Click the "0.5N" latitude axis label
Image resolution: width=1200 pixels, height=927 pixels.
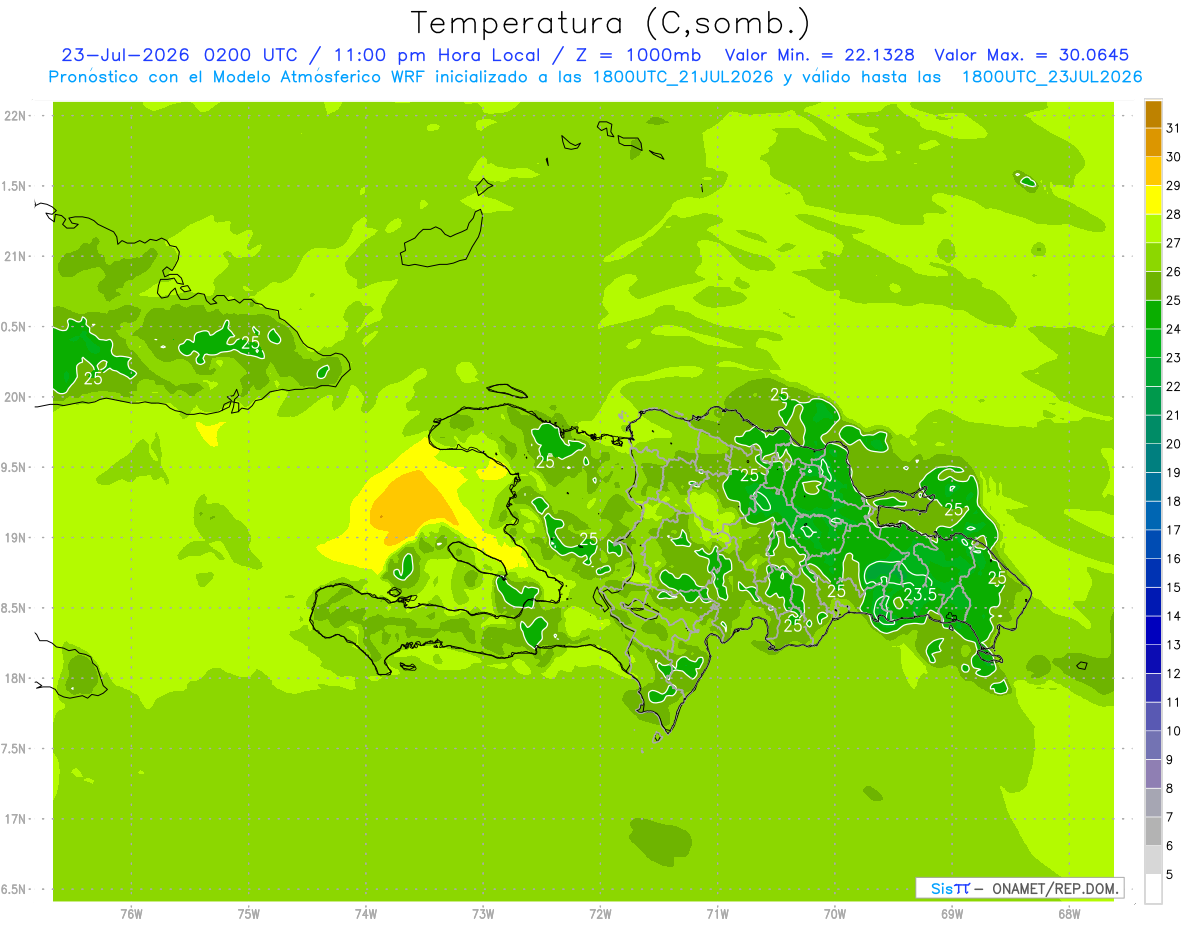pyautogui.click(x=15, y=327)
